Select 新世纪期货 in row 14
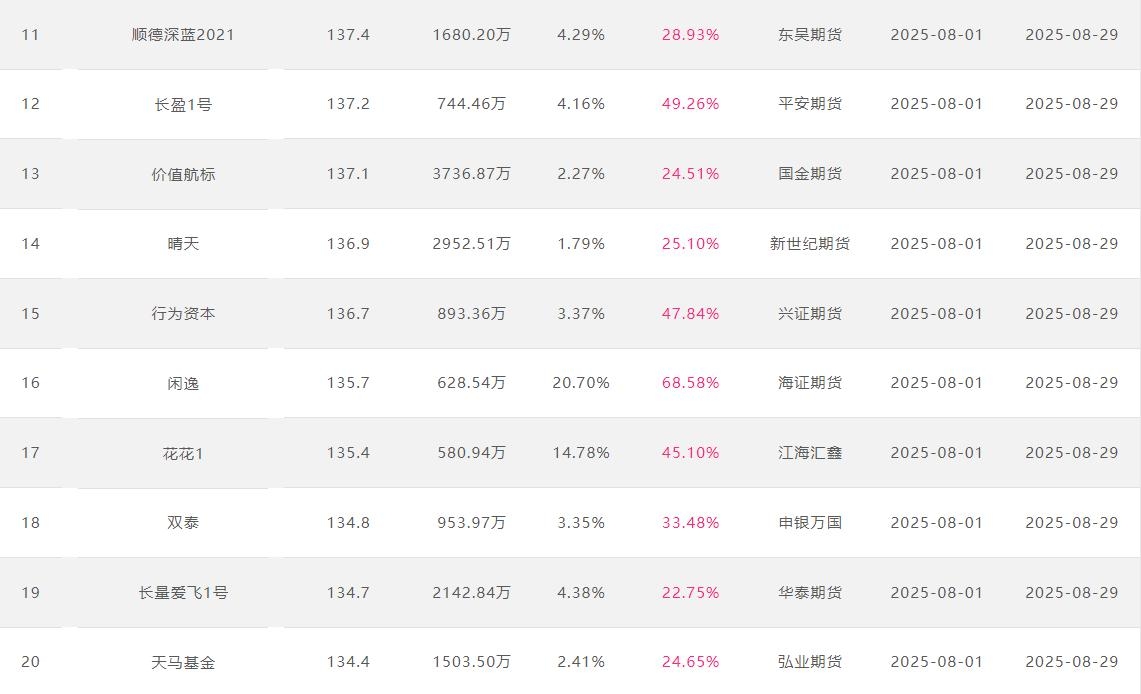 [x=810, y=244]
